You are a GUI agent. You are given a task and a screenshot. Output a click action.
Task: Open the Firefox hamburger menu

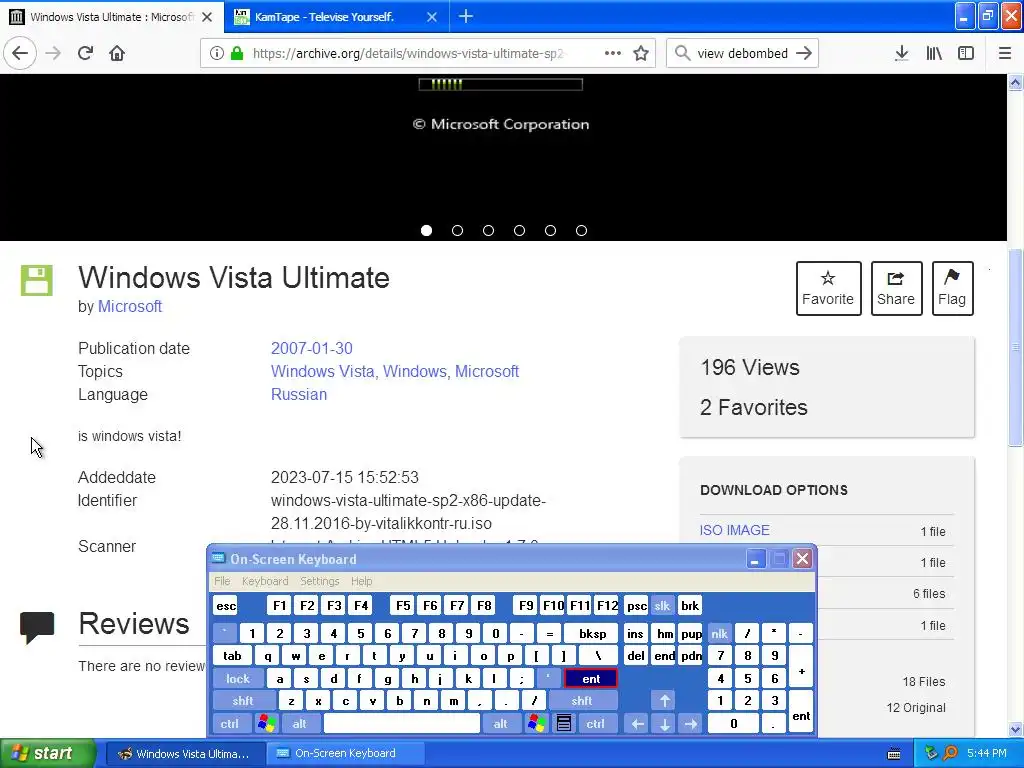coord(1005,53)
